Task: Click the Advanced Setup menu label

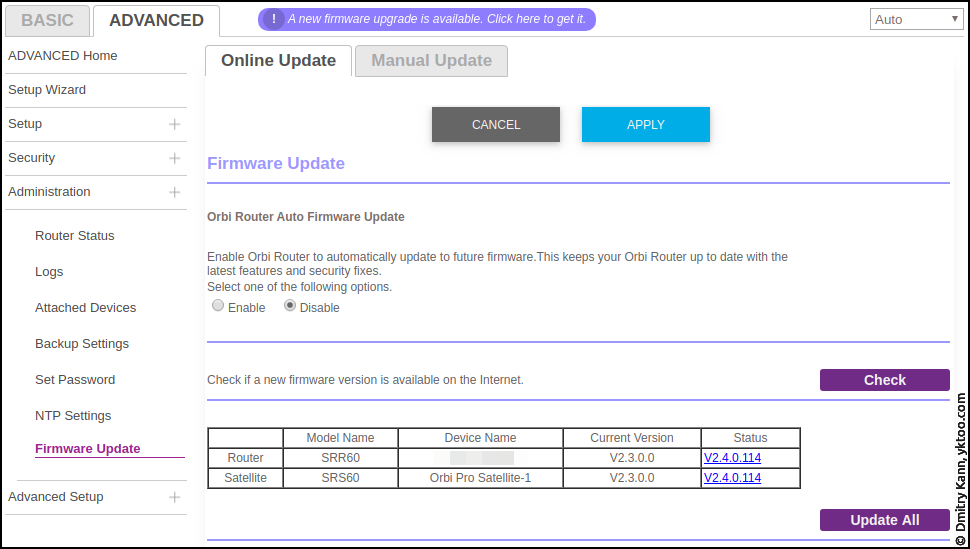Action: (x=56, y=497)
